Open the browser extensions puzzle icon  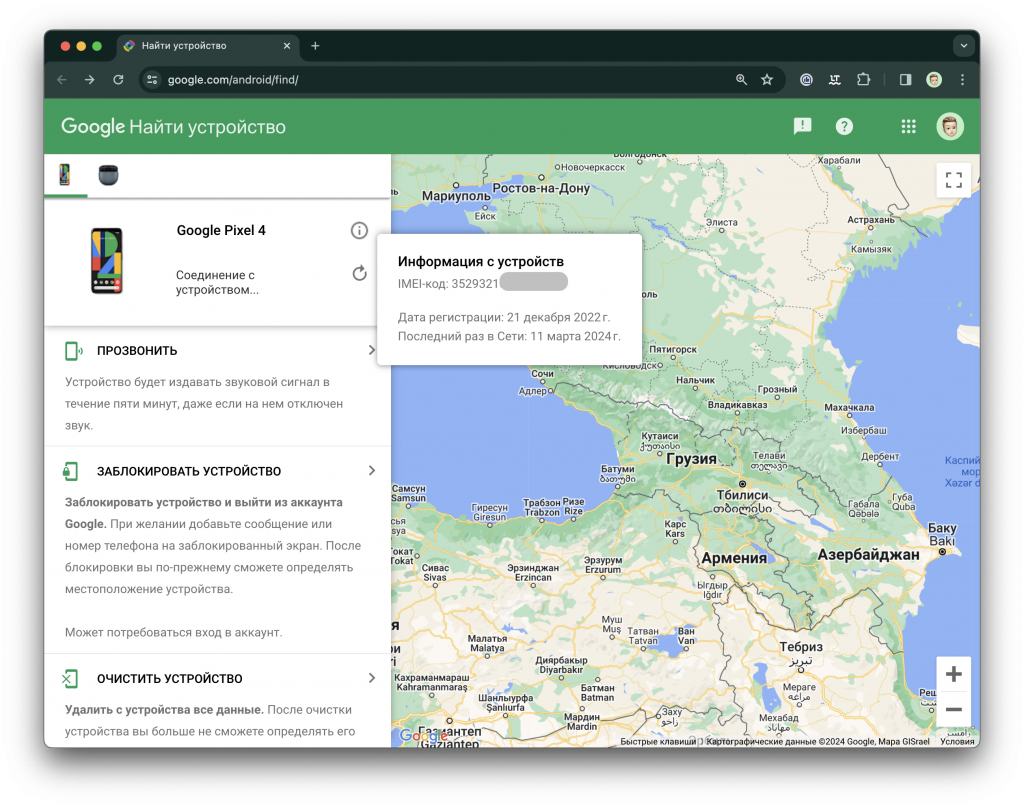click(864, 80)
